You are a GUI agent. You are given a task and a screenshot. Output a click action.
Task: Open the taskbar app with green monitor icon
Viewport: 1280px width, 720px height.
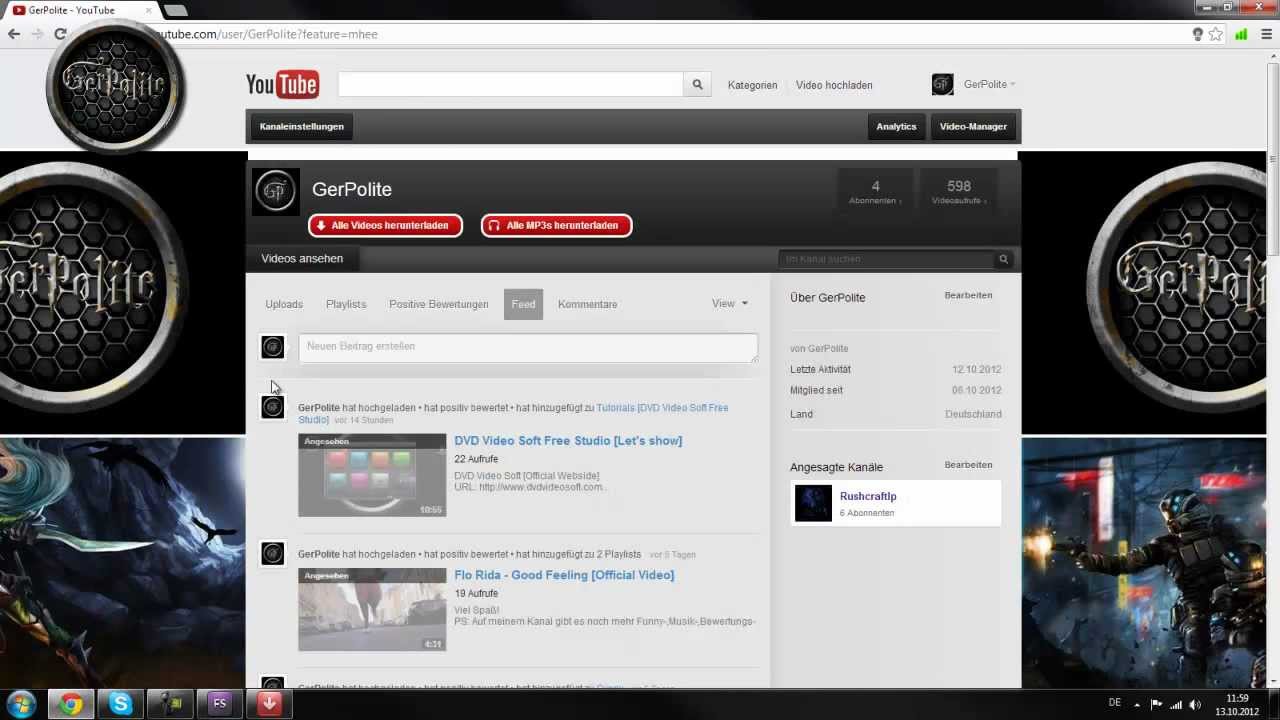click(169, 704)
